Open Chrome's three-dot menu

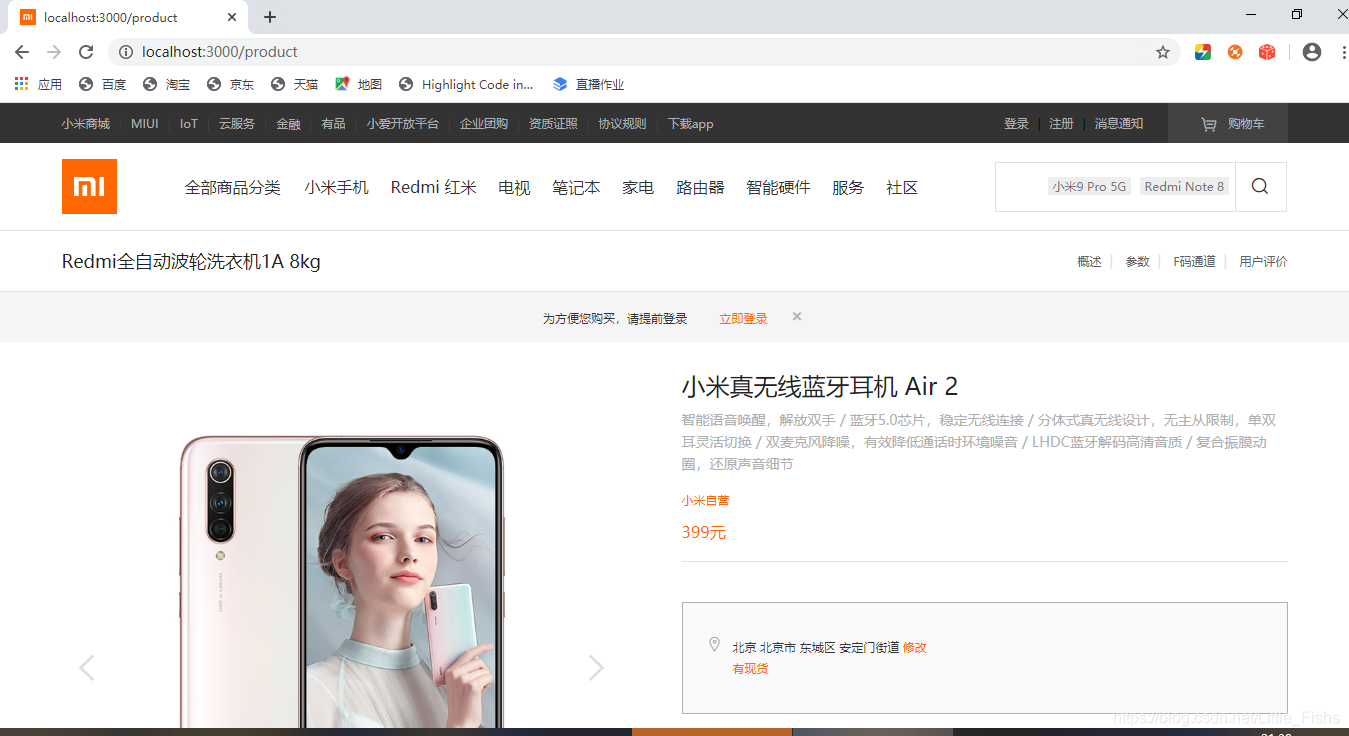click(1341, 51)
